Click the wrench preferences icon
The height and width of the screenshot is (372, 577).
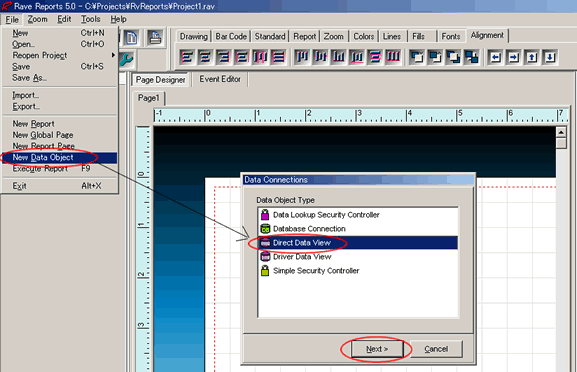click(x=126, y=59)
